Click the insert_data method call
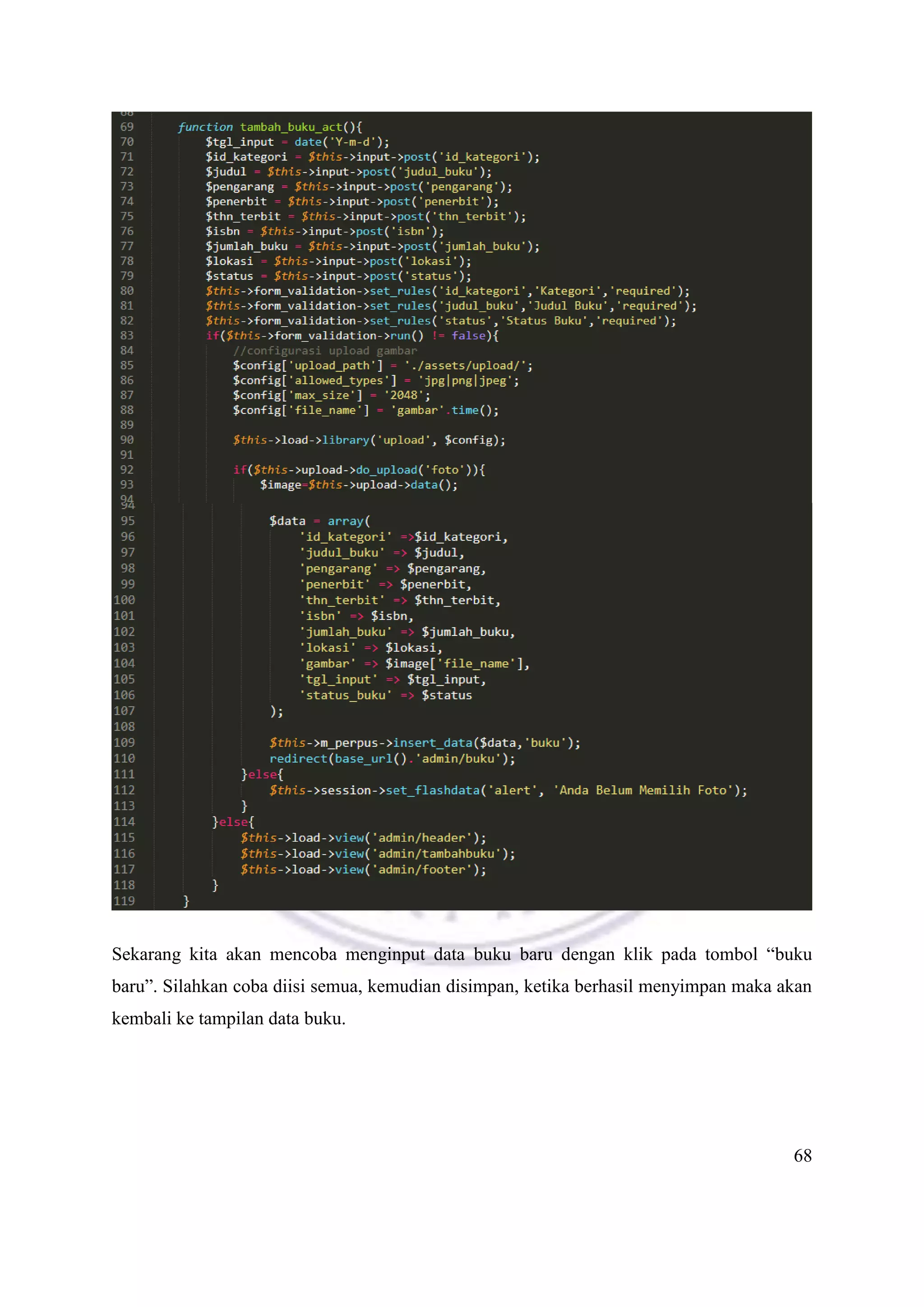The image size is (924, 1307). [x=432, y=743]
